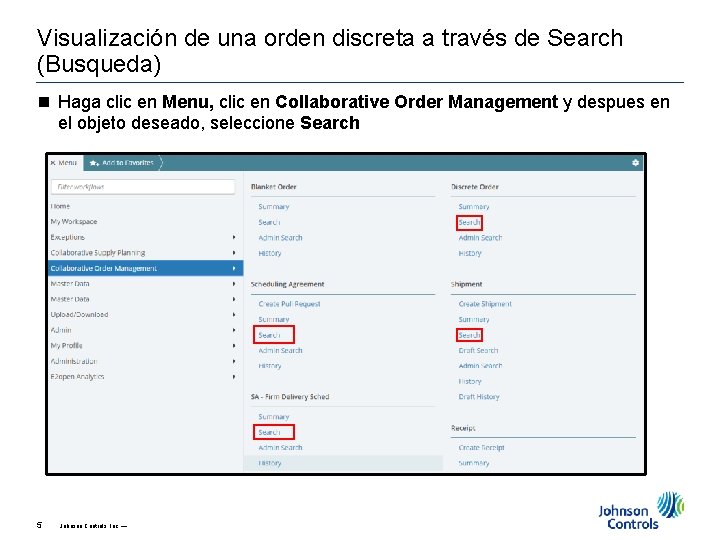Open Admin Search under Scheduling Agreement

280,350
